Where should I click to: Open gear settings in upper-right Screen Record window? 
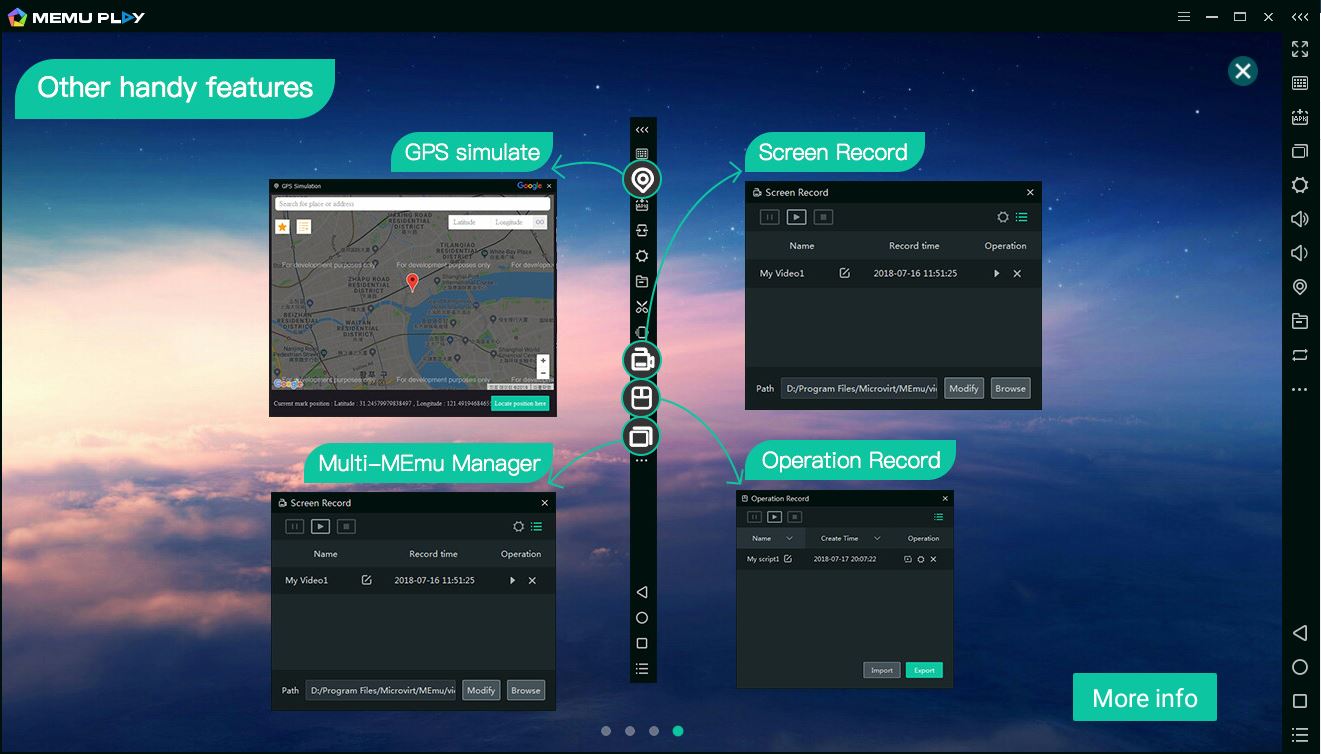(x=1003, y=217)
